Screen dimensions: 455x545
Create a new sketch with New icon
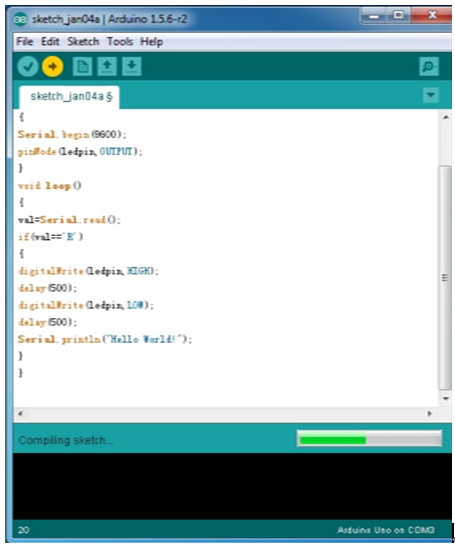(82, 66)
